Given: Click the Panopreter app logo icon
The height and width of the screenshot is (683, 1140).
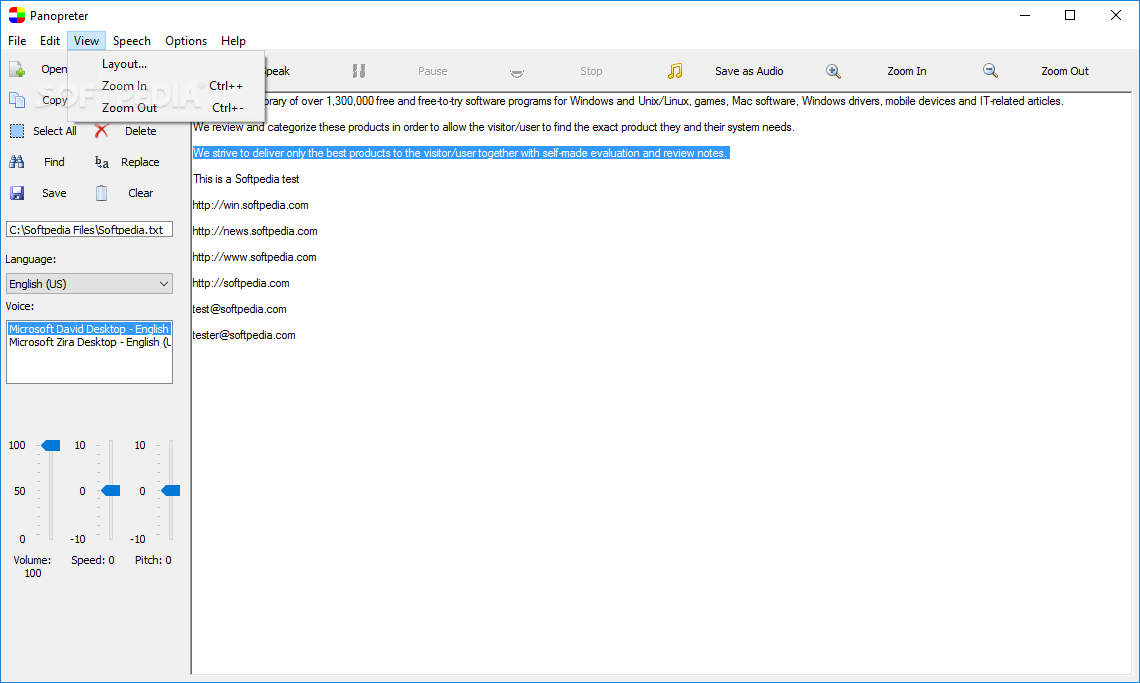Looking at the screenshot, I should [x=16, y=15].
